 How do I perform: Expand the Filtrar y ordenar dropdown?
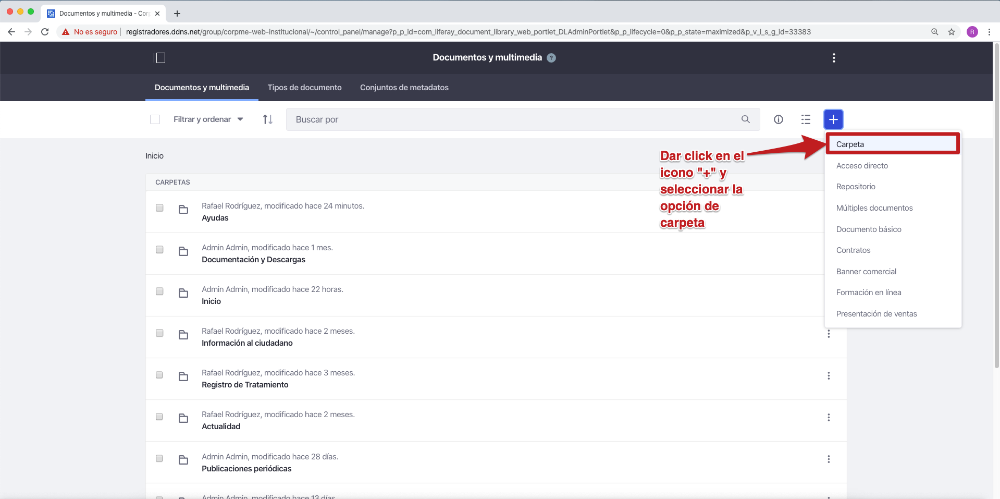click(208, 119)
